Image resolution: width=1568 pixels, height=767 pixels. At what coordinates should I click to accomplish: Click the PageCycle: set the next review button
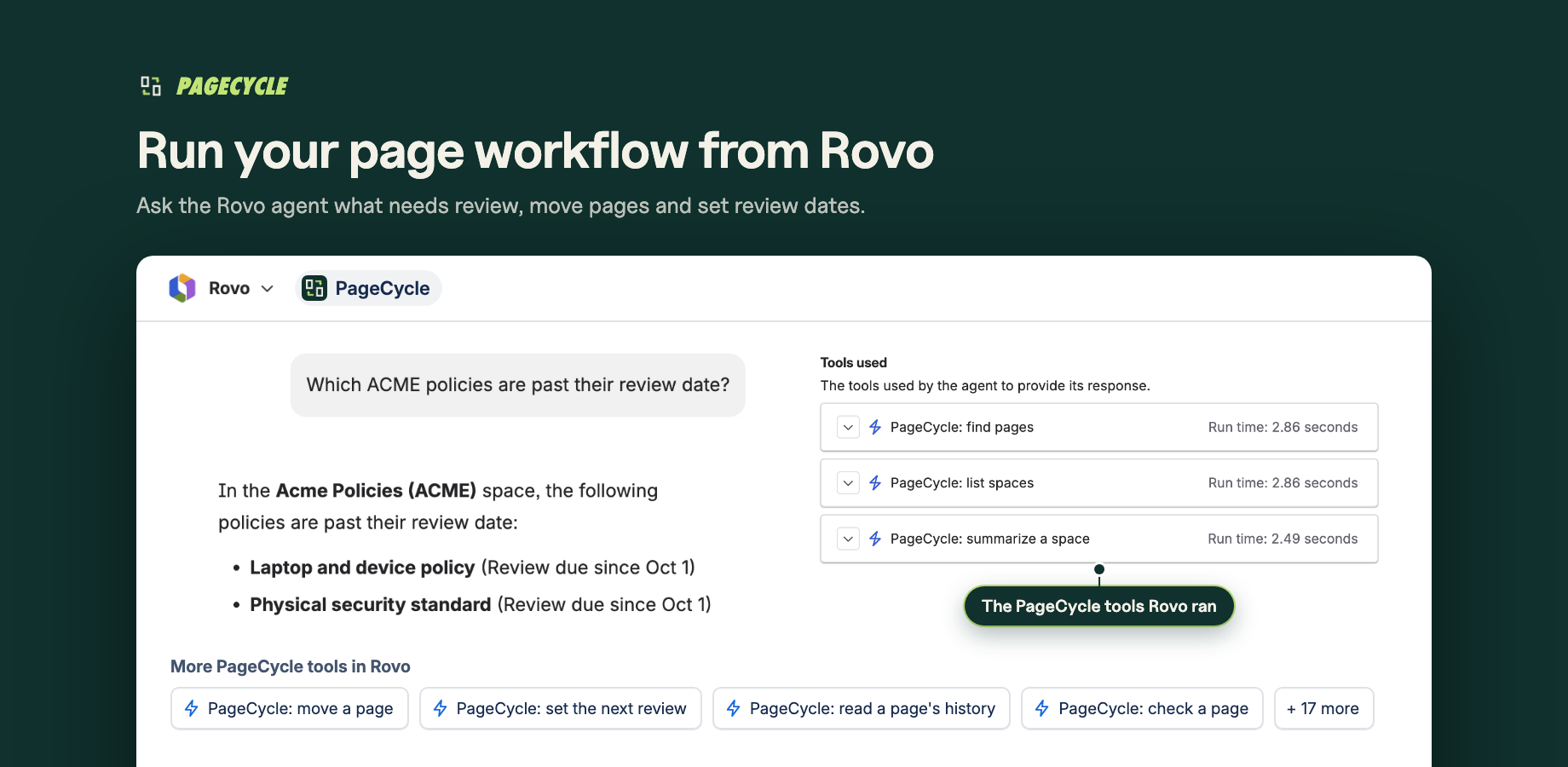[561, 708]
